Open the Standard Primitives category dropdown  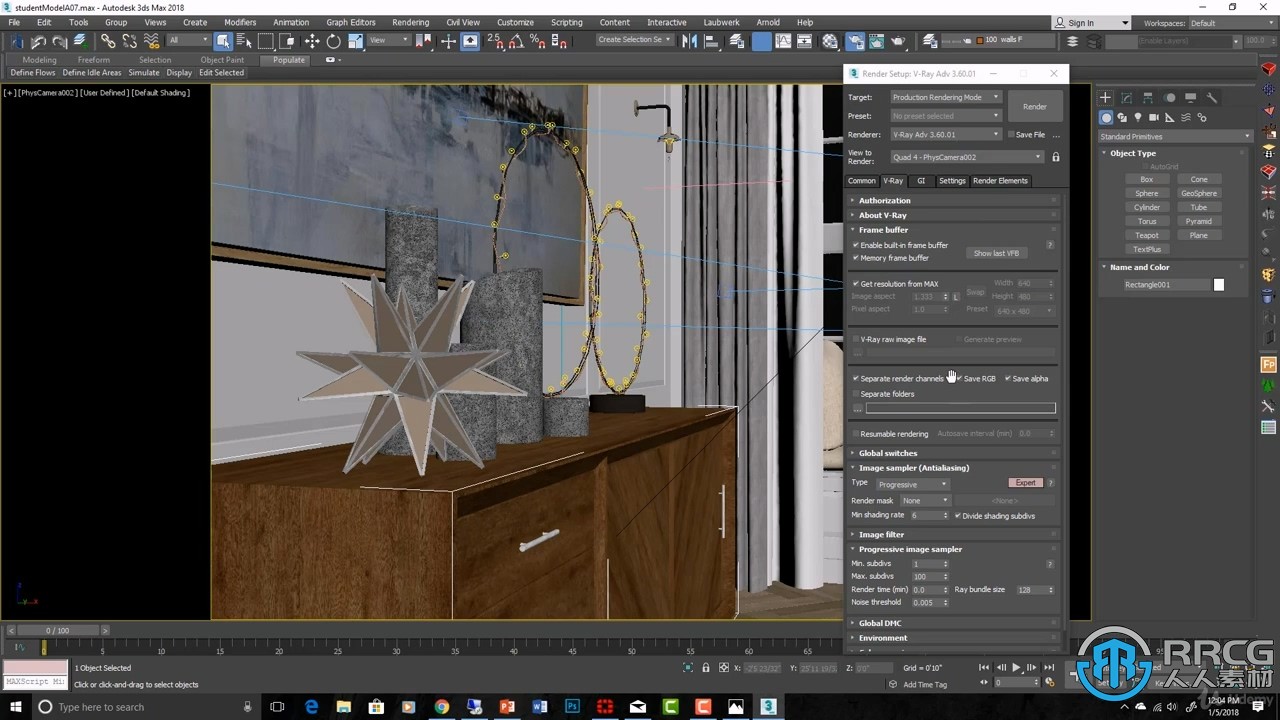[1175, 136]
